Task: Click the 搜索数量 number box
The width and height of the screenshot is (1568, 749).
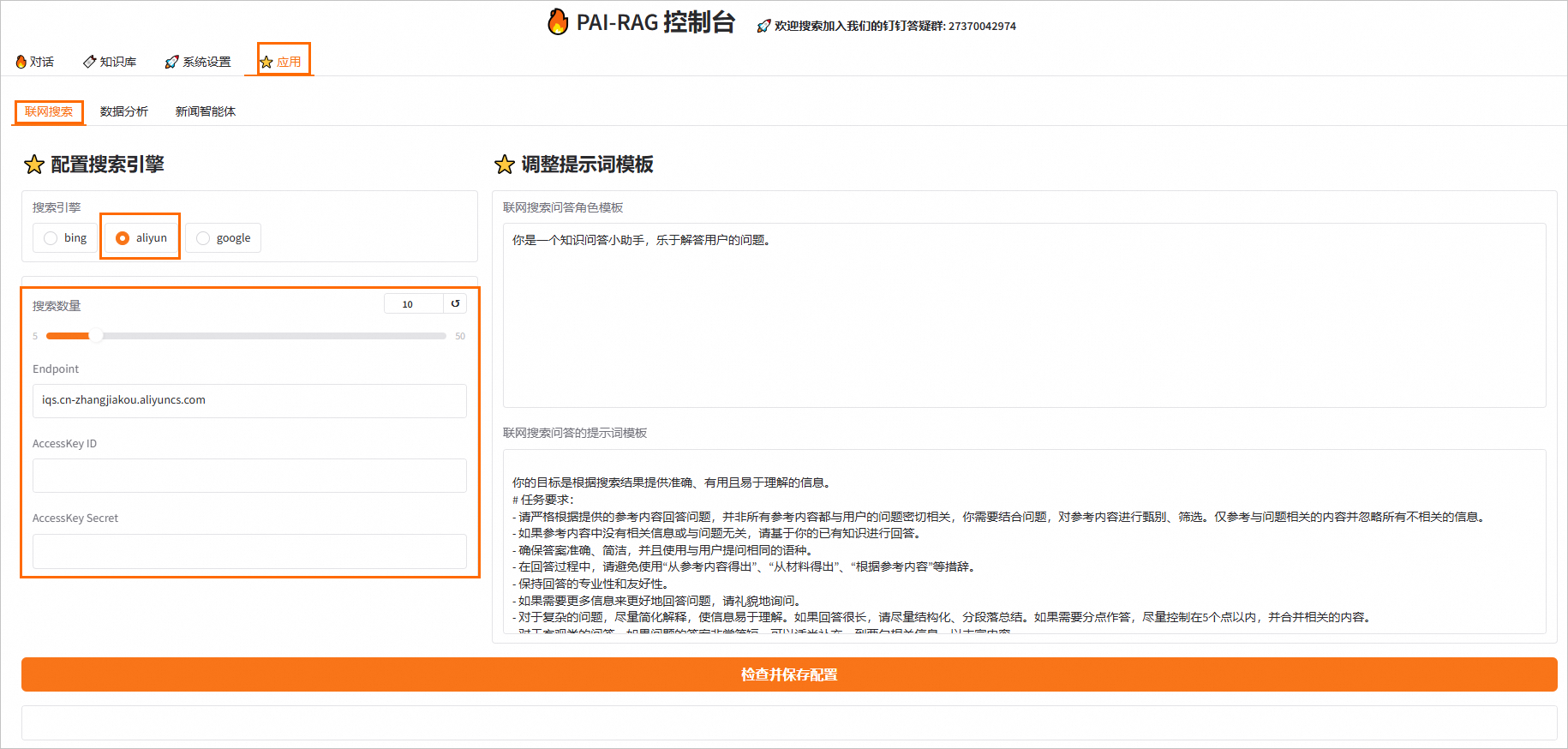Action: coord(414,304)
